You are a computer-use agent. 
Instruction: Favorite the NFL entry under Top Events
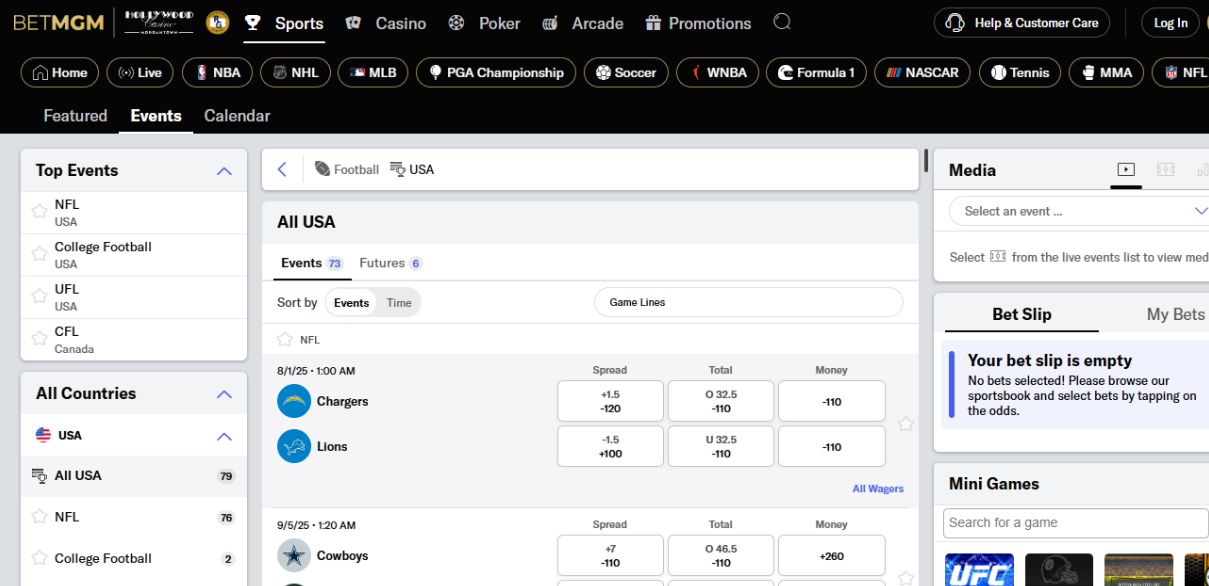[x=39, y=212]
